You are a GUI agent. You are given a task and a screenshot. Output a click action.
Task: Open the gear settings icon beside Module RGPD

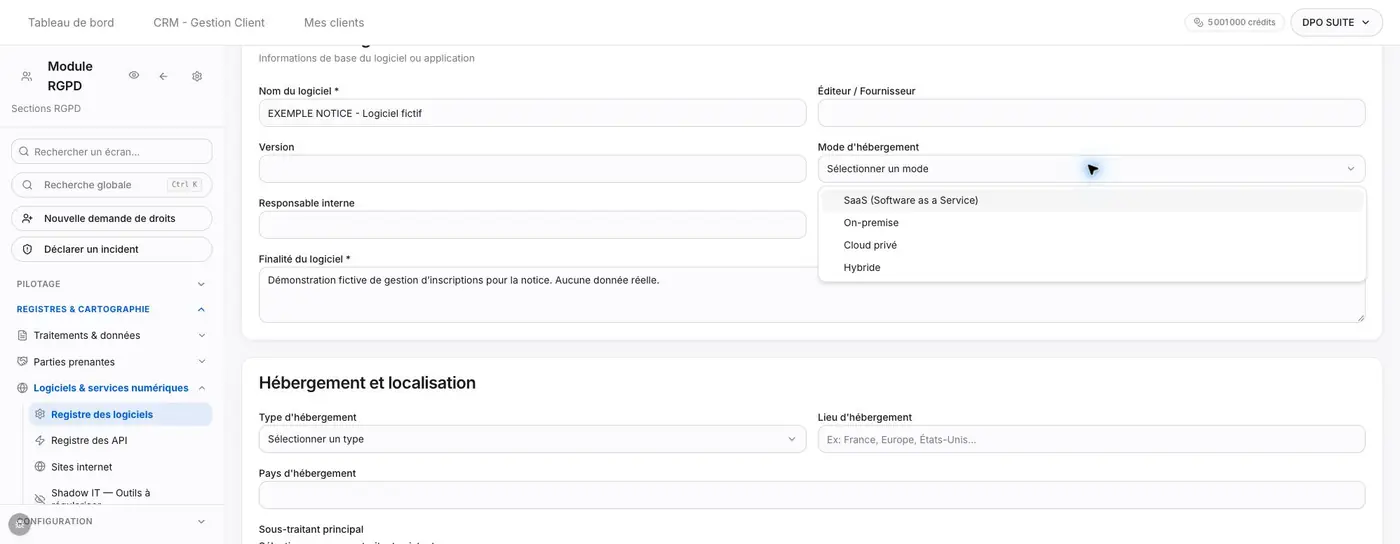pyautogui.click(x=197, y=76)
